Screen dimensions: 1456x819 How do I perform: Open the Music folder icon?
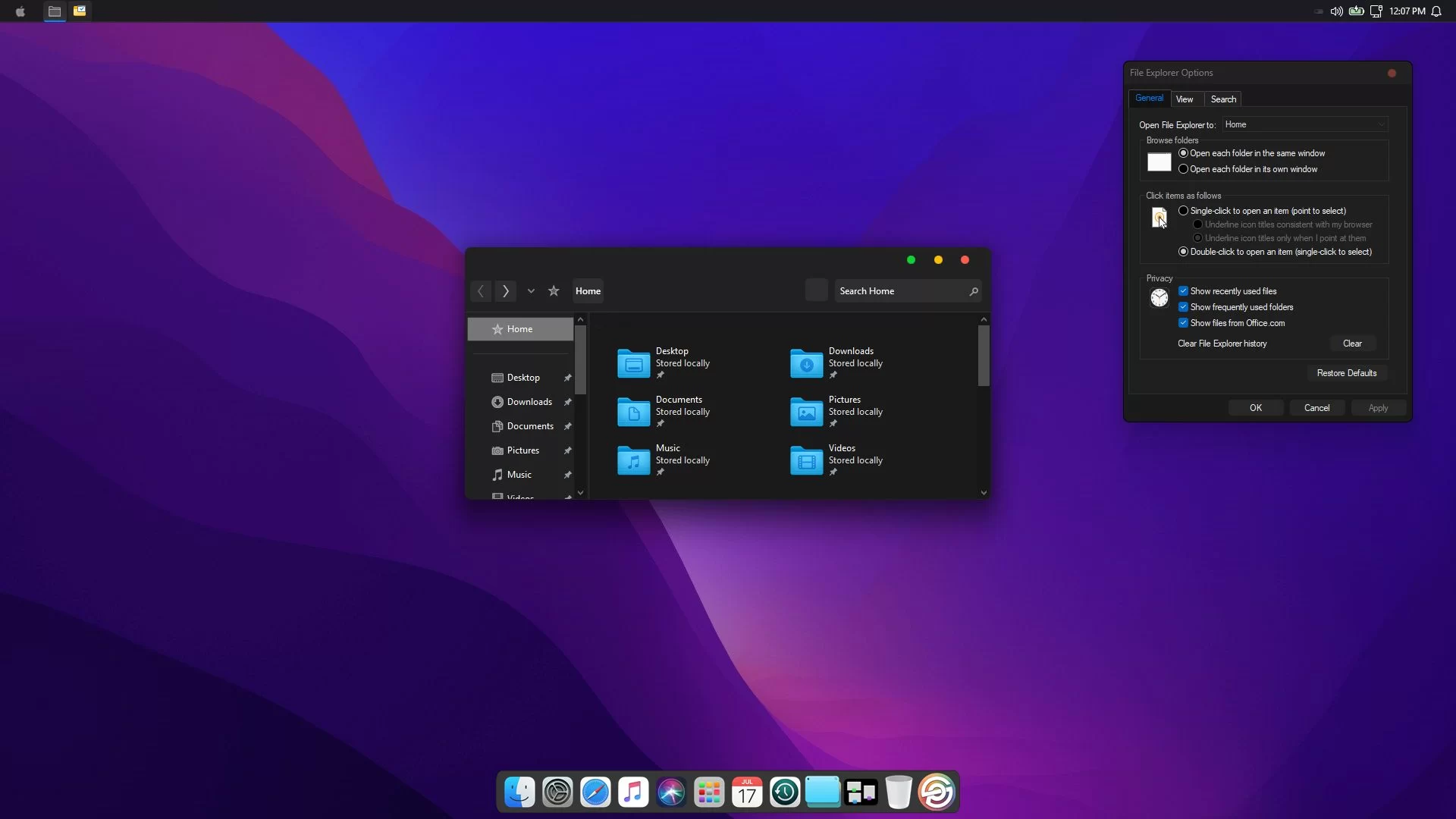click(x=633, y=460)
